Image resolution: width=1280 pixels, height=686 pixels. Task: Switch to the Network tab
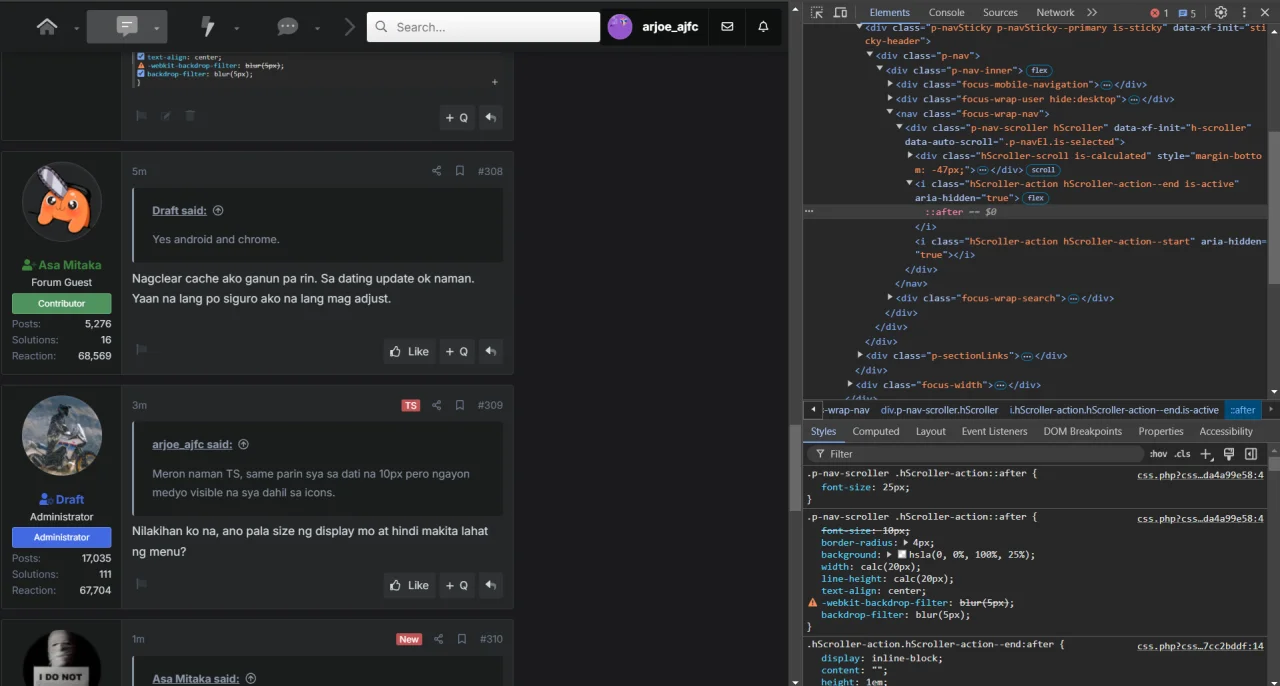[1055, 12]
